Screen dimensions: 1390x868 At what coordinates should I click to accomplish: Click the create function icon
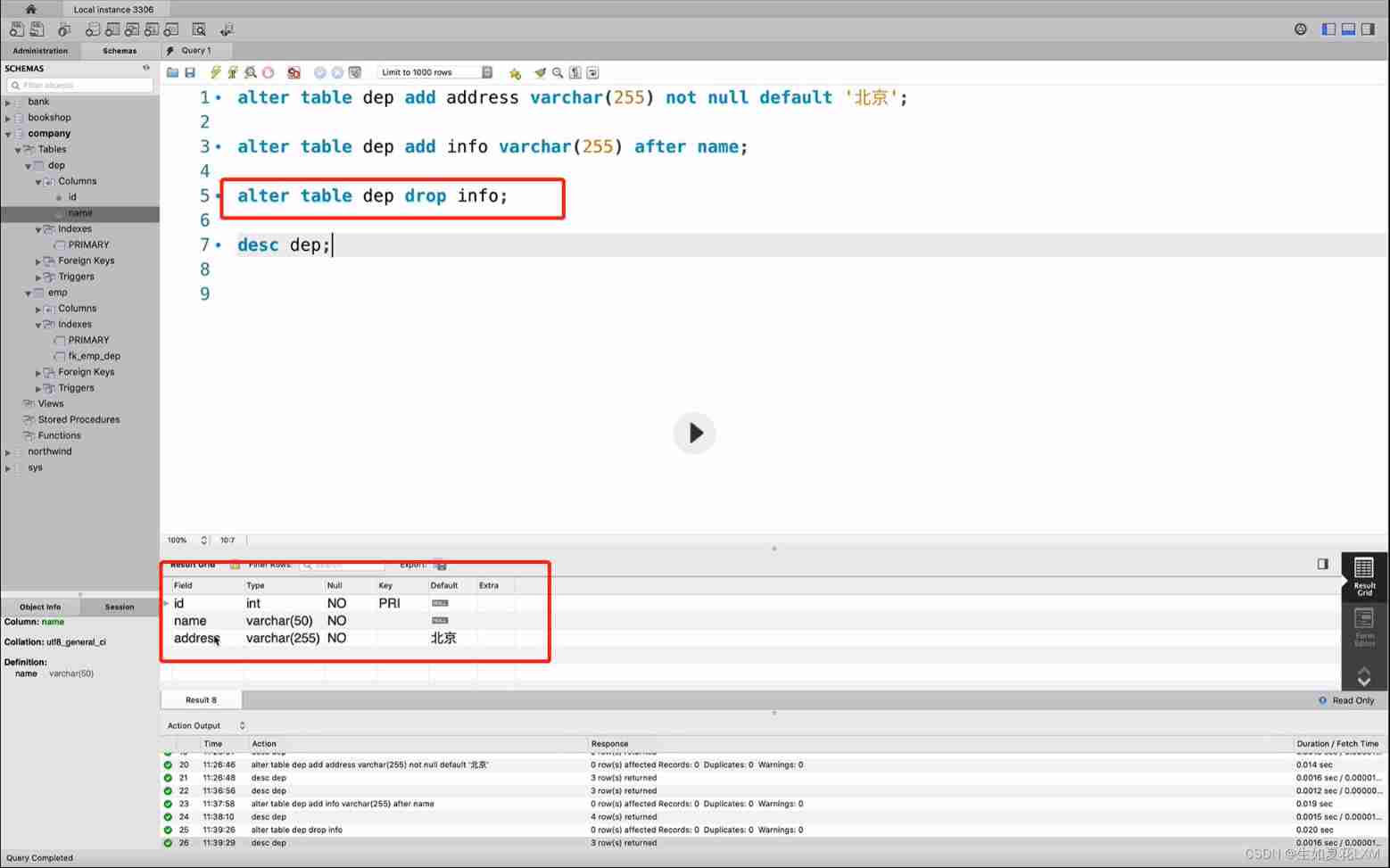(x=171, y=29)
